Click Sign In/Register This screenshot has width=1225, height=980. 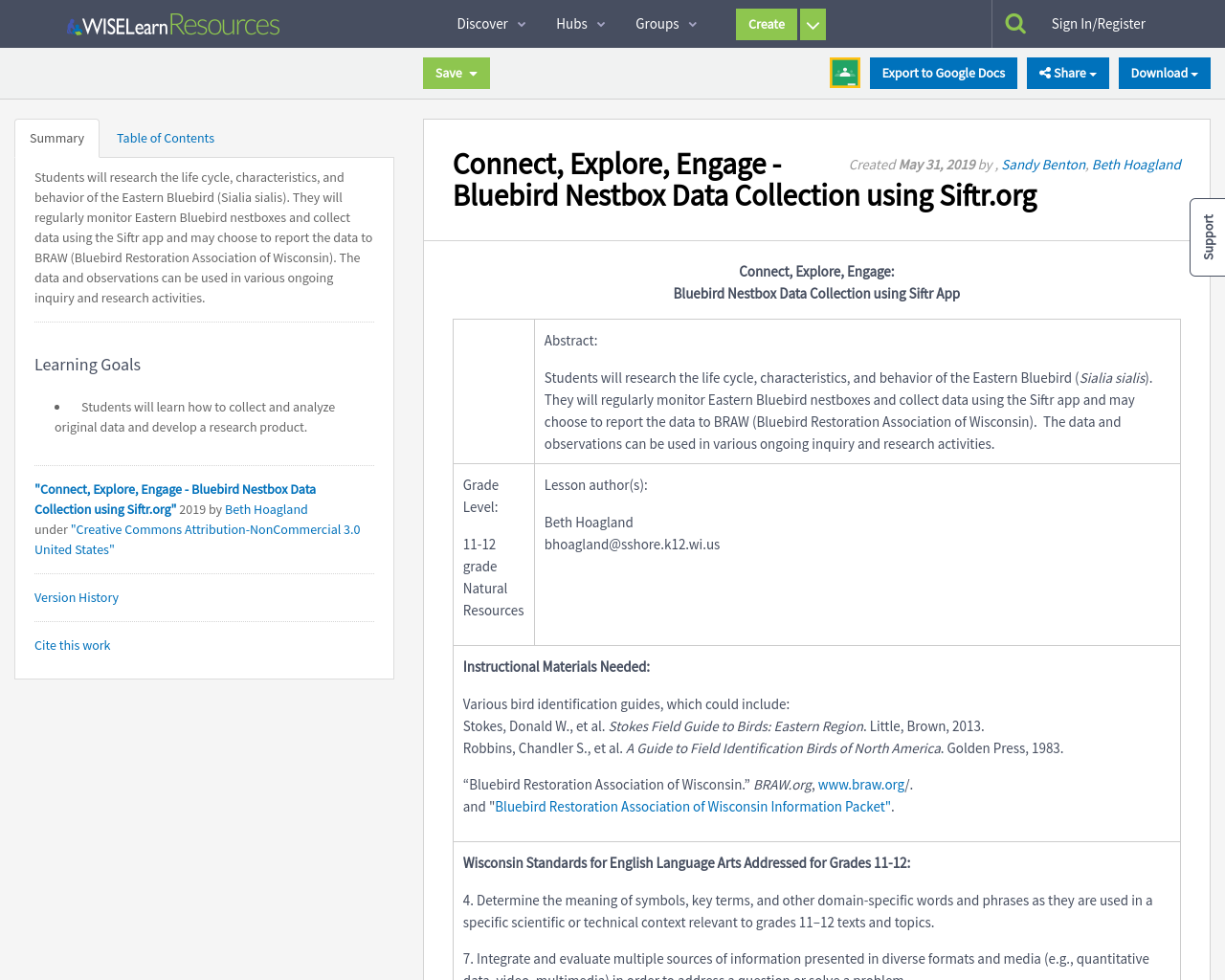pos(1098,21)
